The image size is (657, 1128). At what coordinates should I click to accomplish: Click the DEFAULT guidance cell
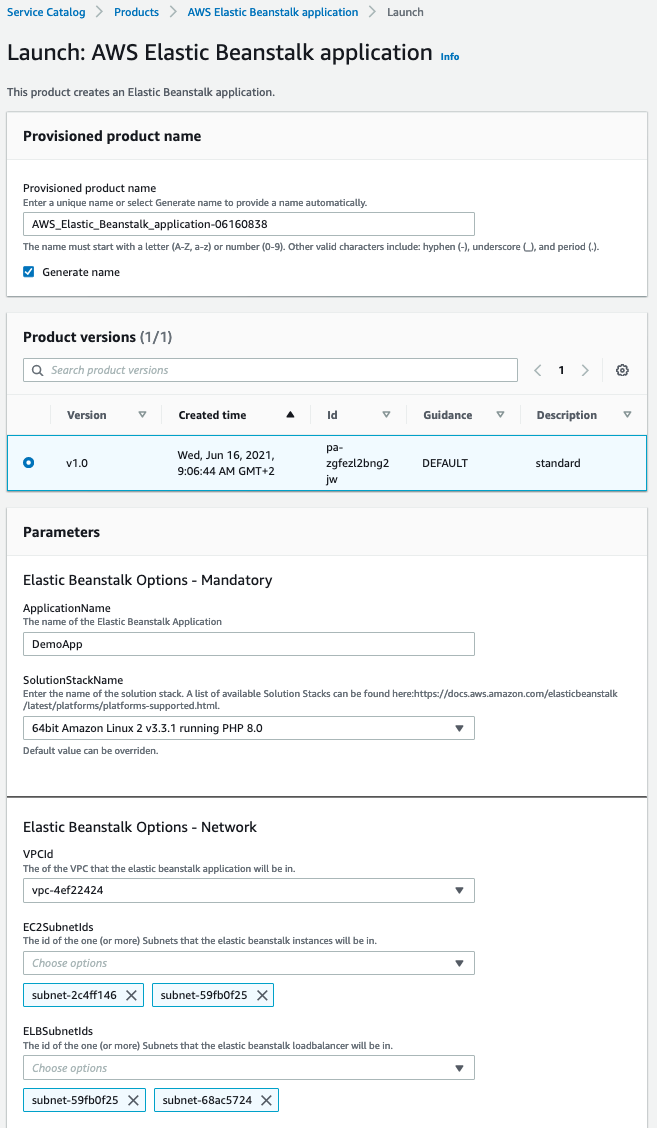tap(445, 463)
